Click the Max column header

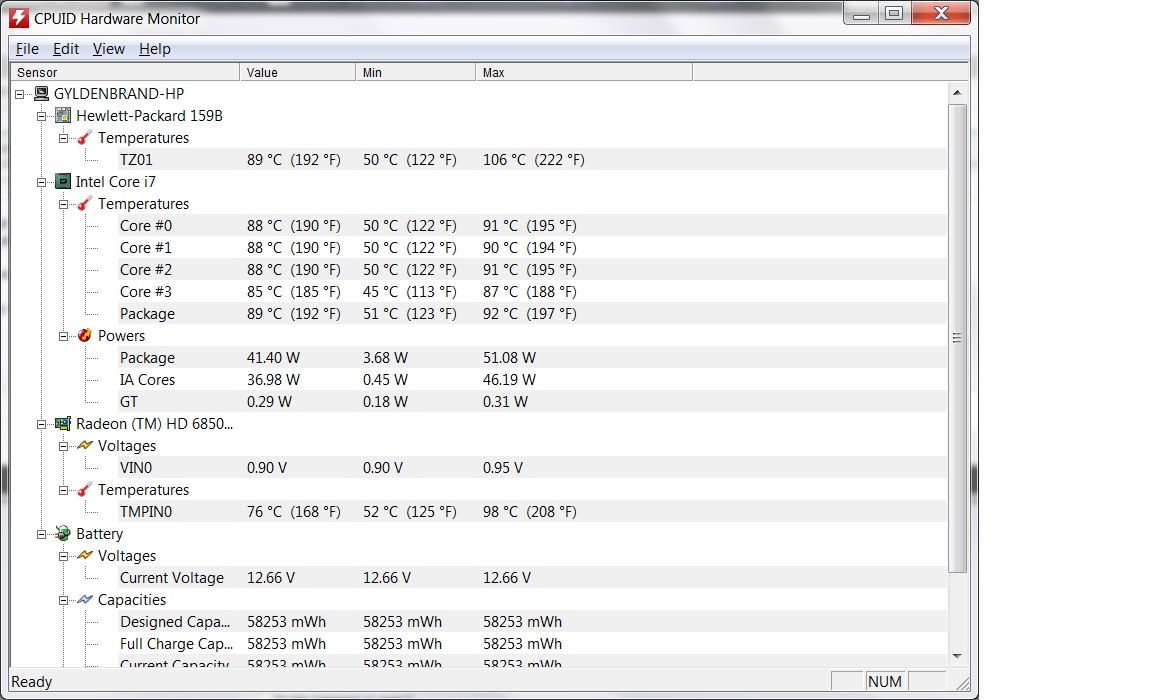coord(584,72)
